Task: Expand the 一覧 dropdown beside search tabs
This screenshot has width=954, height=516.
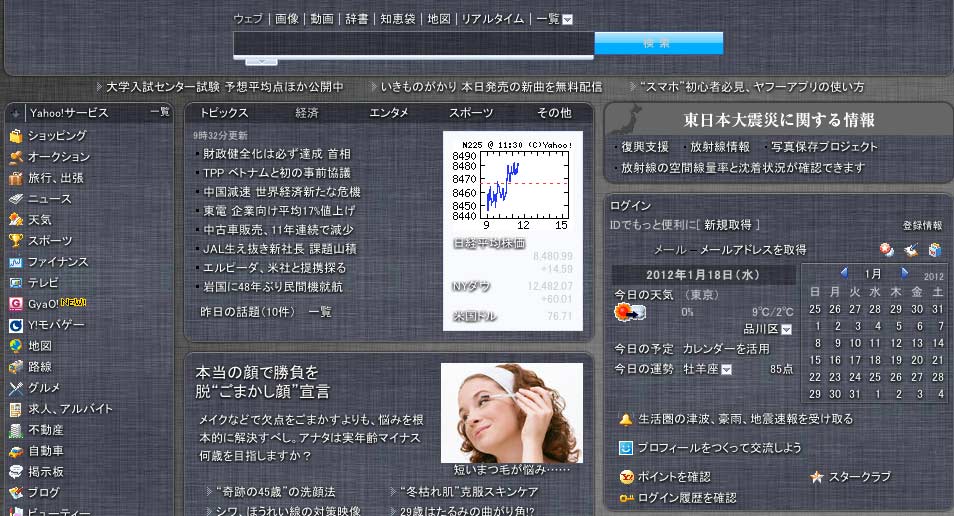Action: click(568, 19)
